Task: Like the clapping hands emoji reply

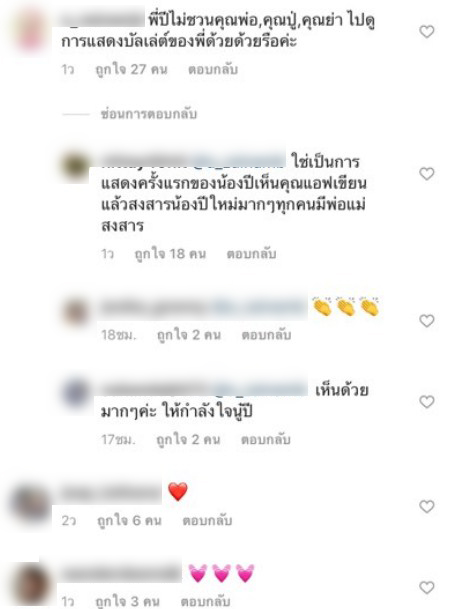Action: [426, 321]
